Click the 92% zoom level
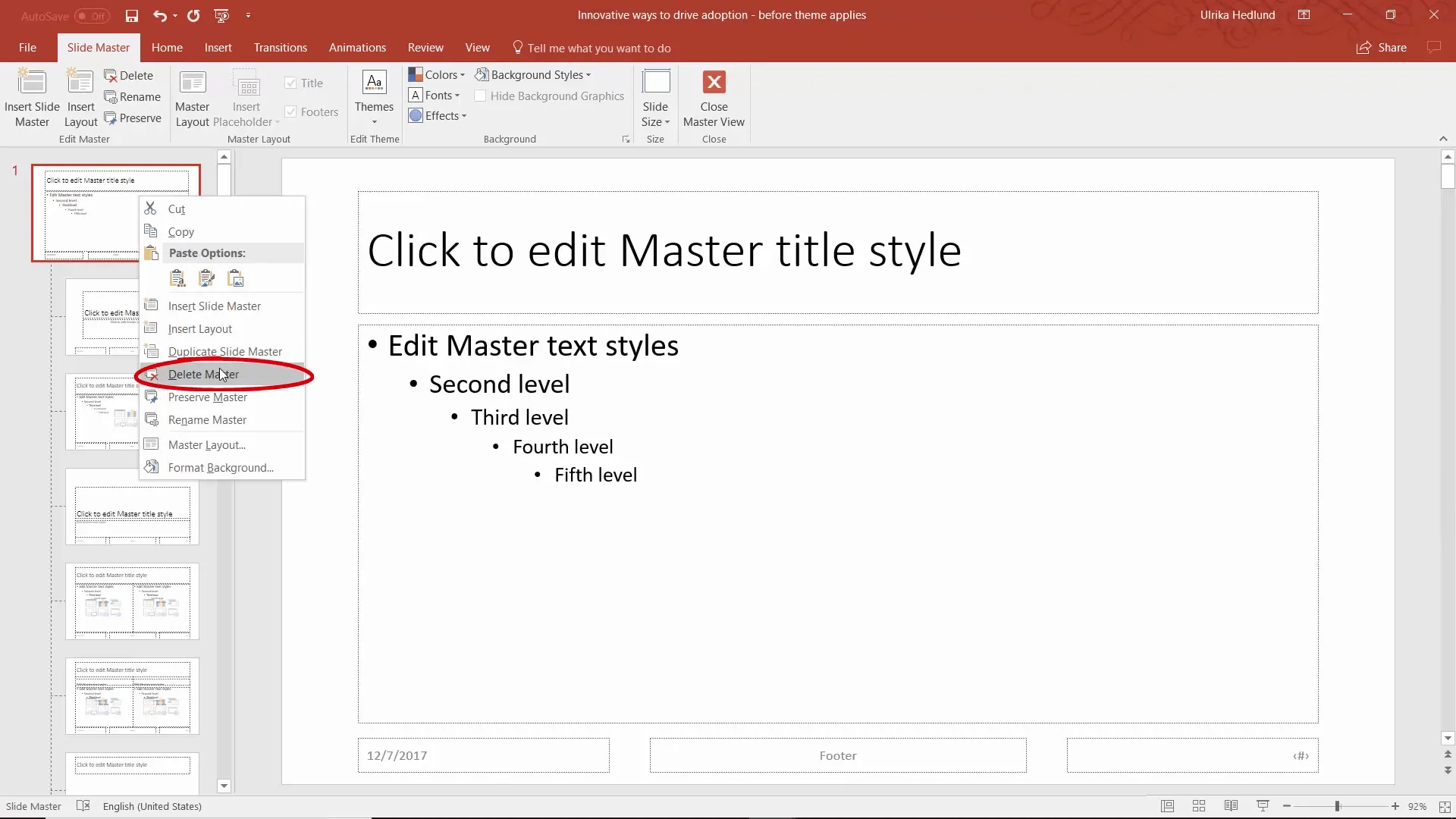 click(1417, 806)
